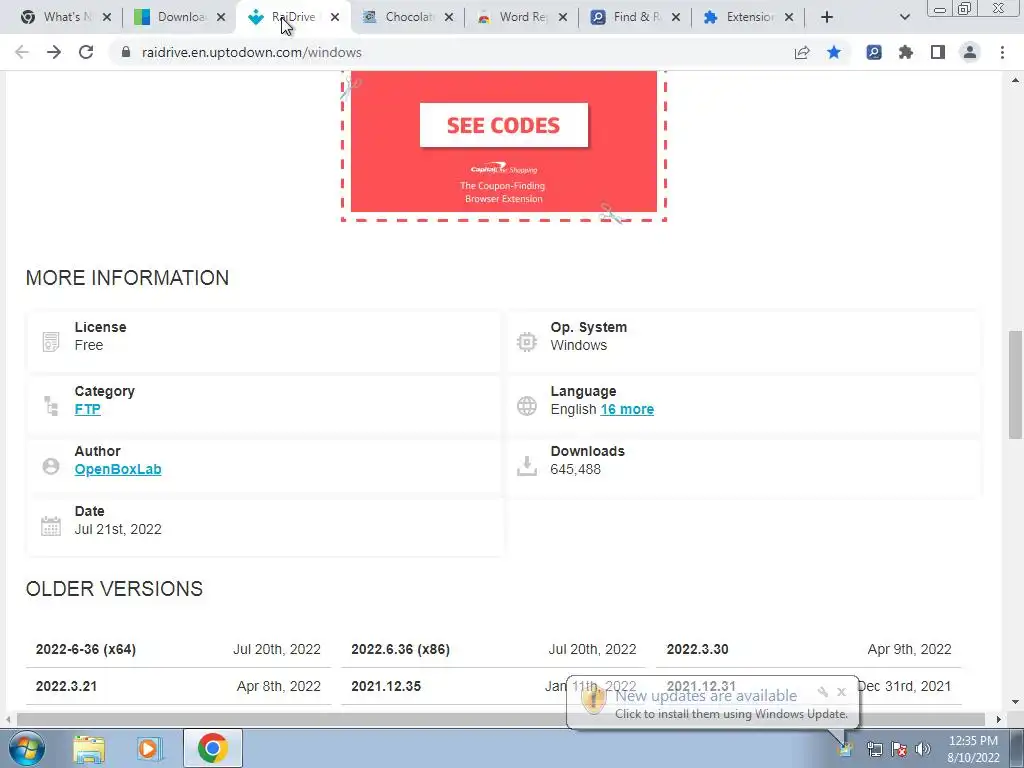
Task: Click the Chrome taskbar button
Action: 212,748
